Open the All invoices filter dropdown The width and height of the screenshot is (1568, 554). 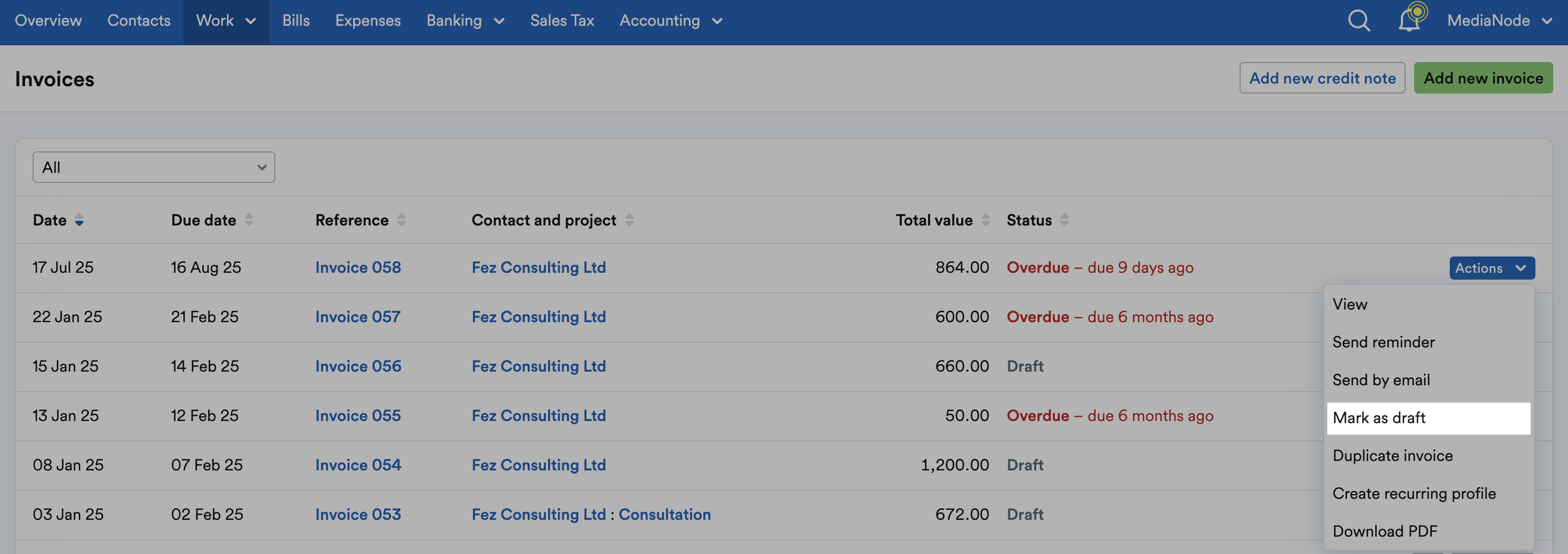point(153,168)
